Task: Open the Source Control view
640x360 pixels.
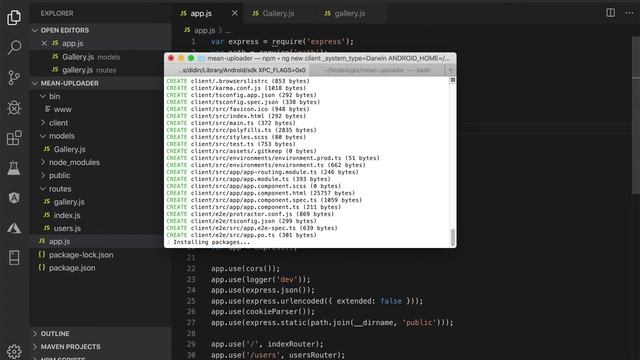Action: point(14,77)
